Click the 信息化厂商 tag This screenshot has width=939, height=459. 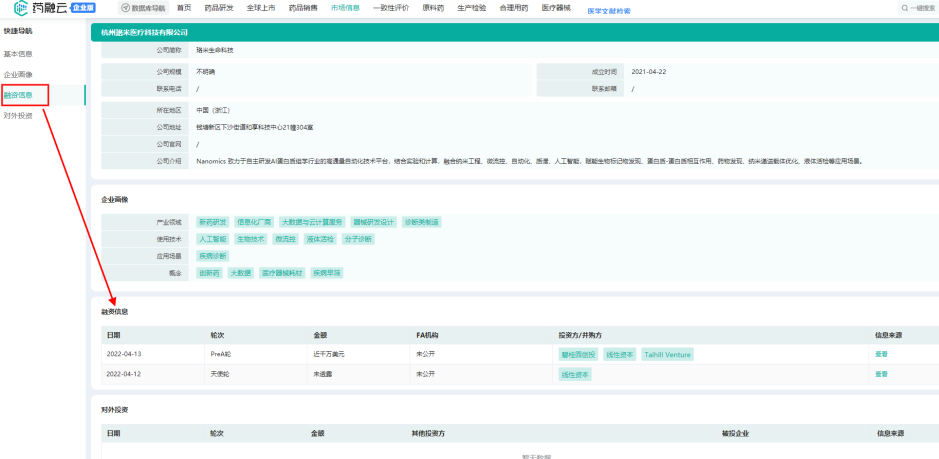(255, 222)
